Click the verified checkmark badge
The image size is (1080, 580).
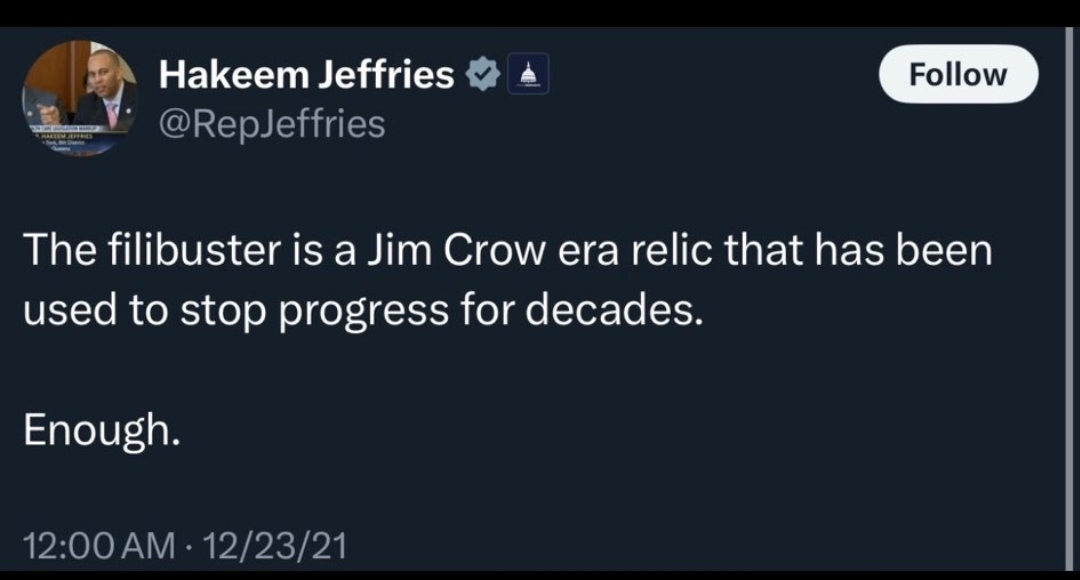[483, 74]
